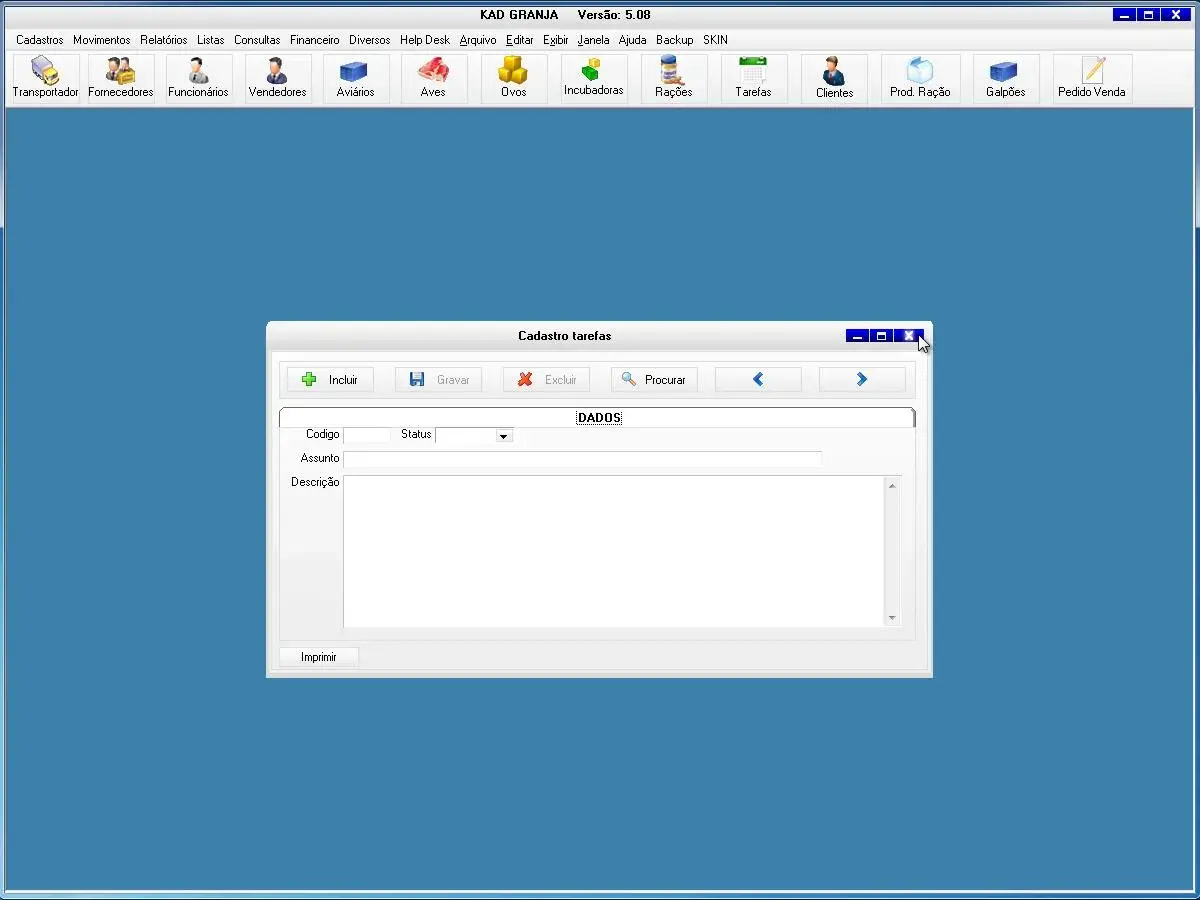
Task: Open the Transportador truck icon
Action: pos(45,78)
